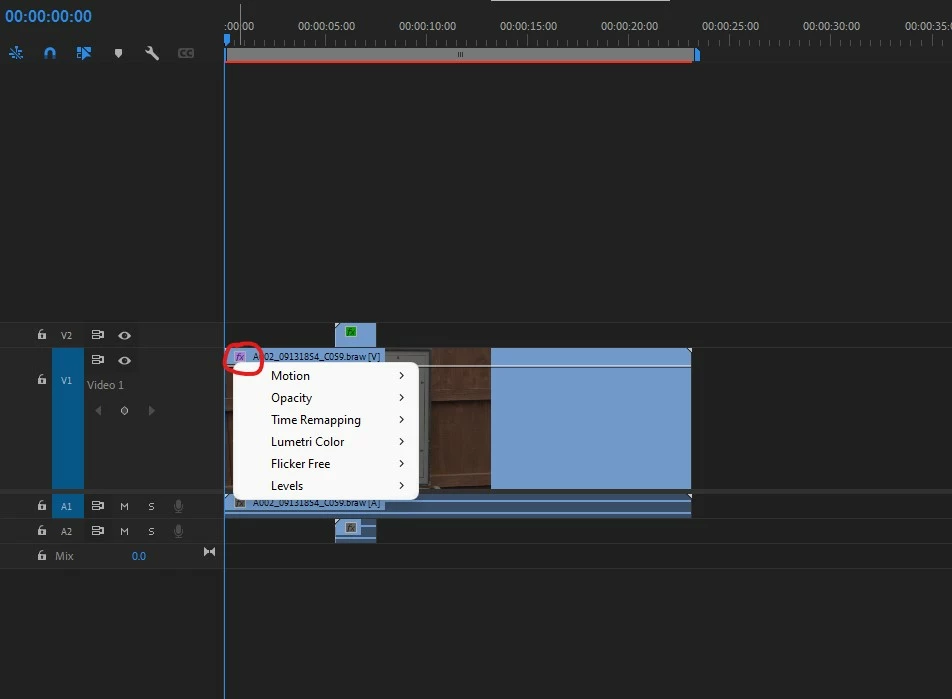Click the blue playhead on ruler
The image size is (952, 699).
click(x=226, y=39)
